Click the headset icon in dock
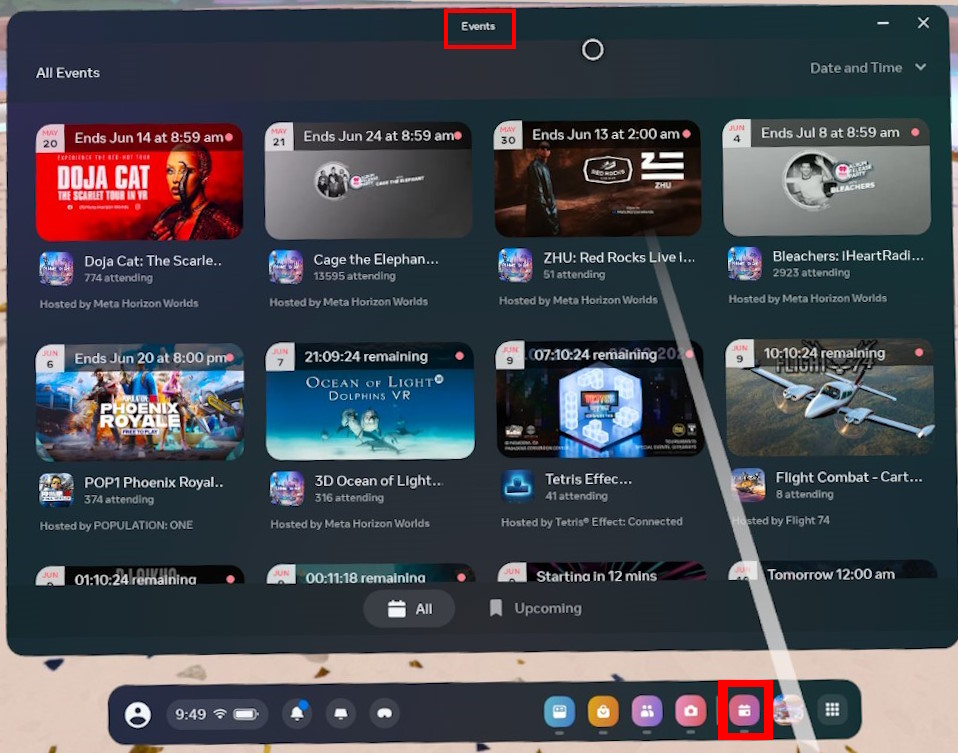Viewport: 958px width, 753px height. [x=383, y=713]
